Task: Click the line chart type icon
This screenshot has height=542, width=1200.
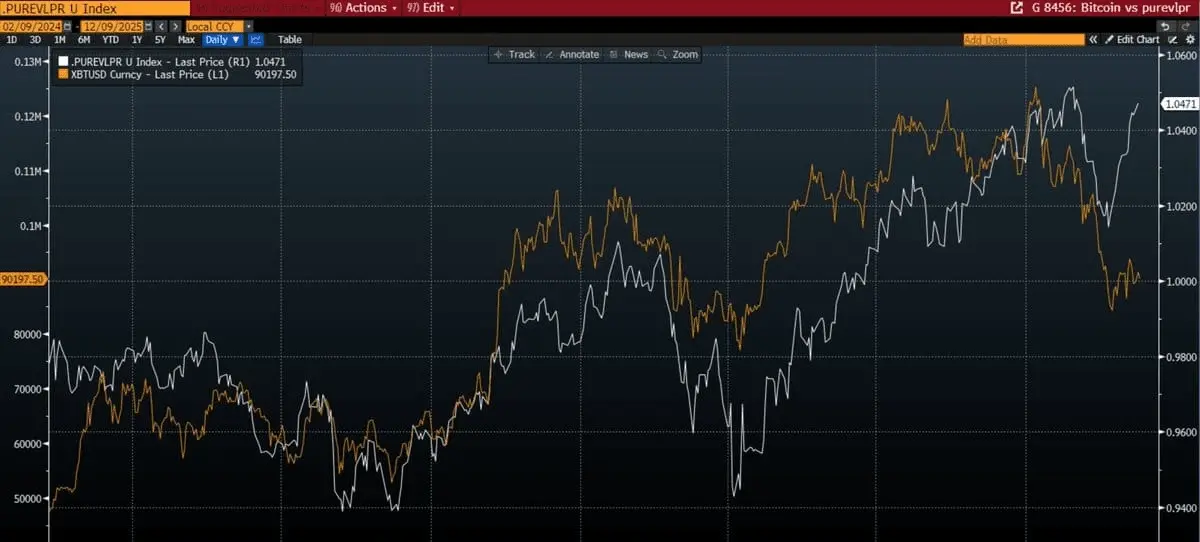Action: (256, 40)
